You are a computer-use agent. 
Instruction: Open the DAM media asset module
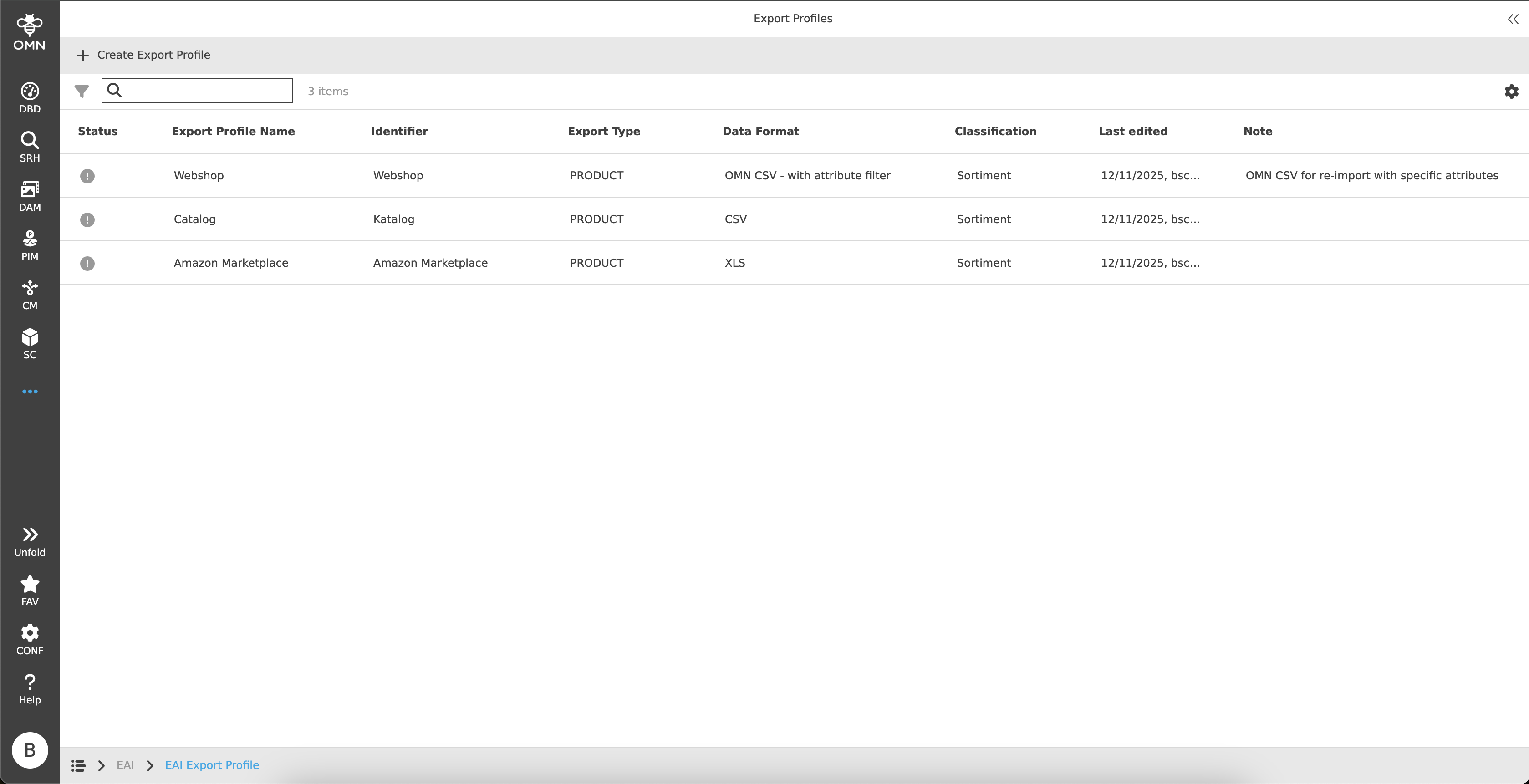pos(29,196)
